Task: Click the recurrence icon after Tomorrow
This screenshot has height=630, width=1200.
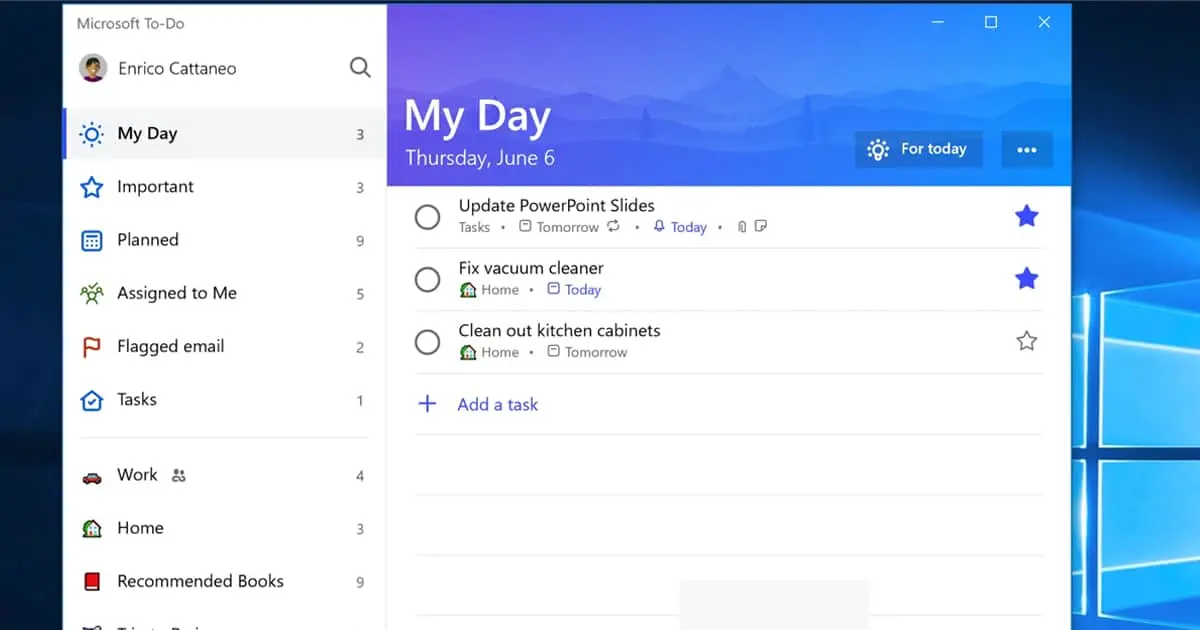Action: pyautogui.click(x=614, y=227)
